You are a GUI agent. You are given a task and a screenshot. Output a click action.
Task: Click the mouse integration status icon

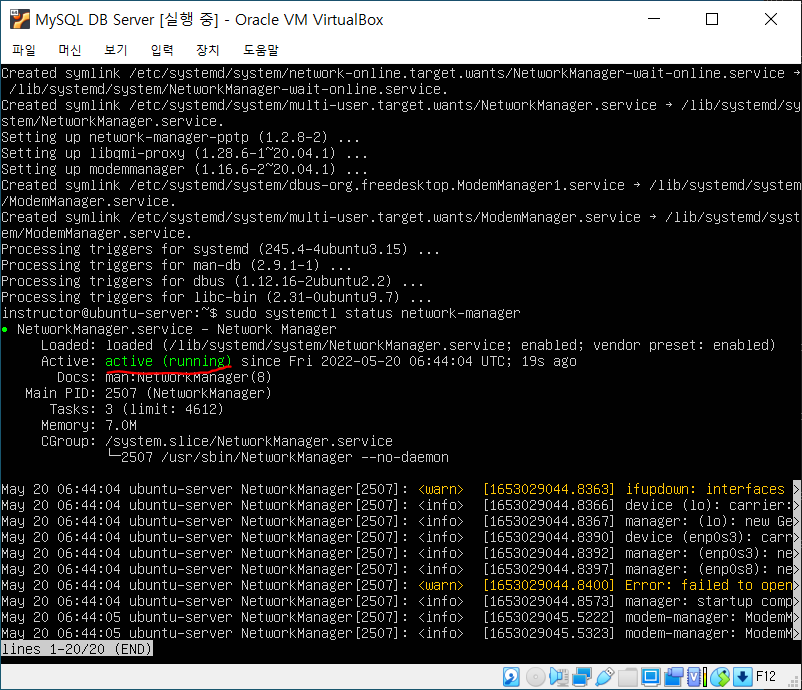[720, 677]
